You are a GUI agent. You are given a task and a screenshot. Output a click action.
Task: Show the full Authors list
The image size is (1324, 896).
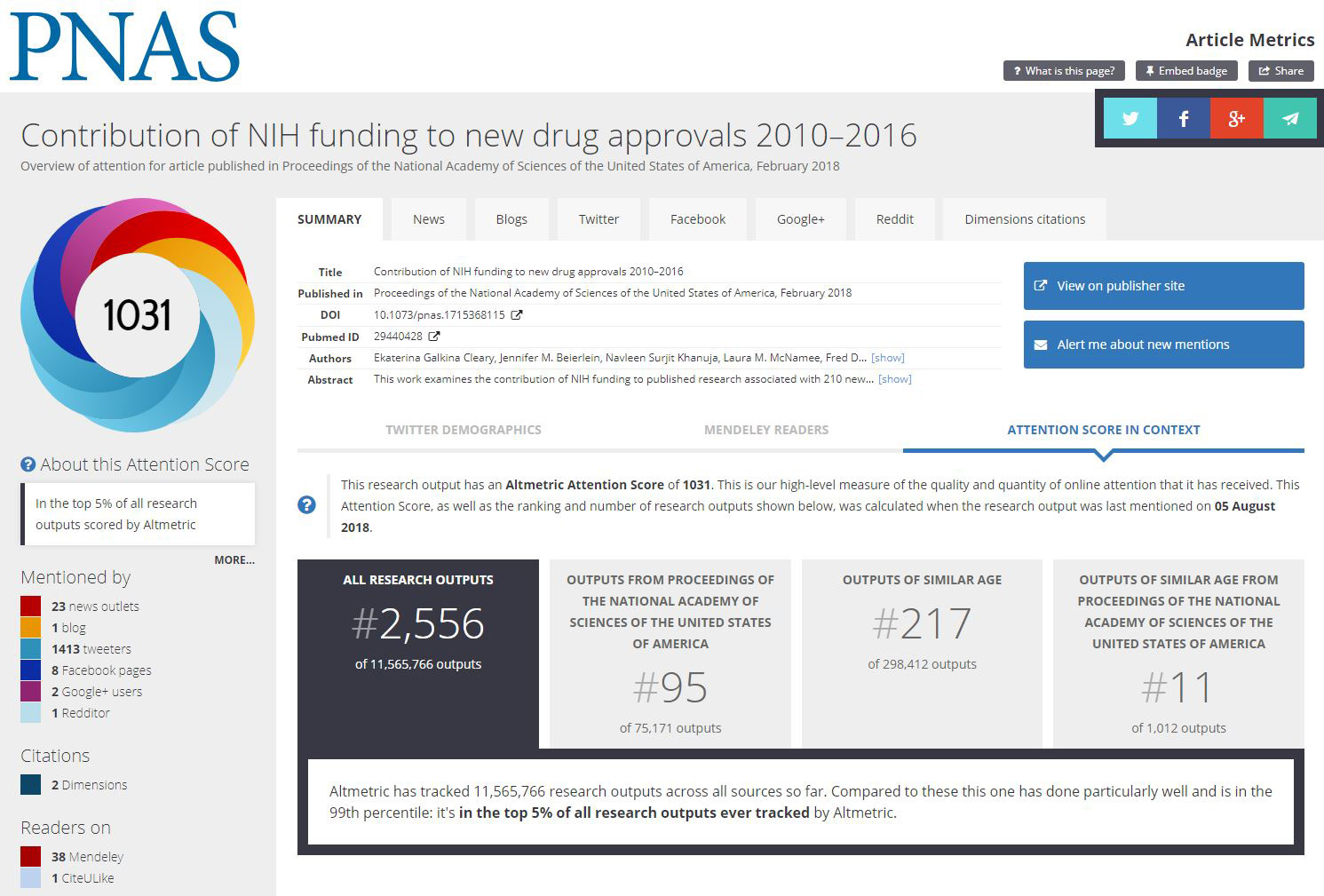(888, 358)
